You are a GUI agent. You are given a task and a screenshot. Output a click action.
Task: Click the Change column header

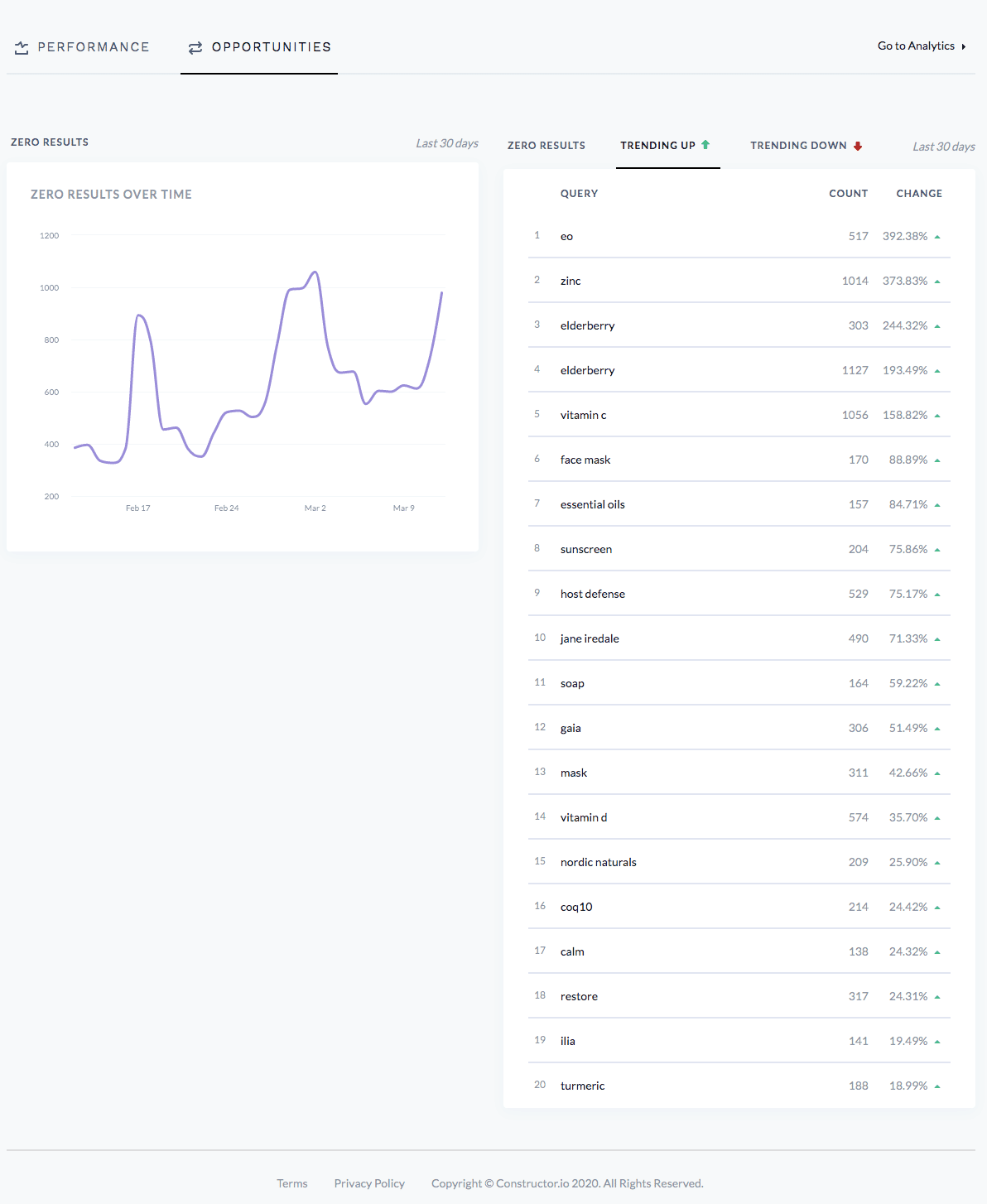coord(919,193)
